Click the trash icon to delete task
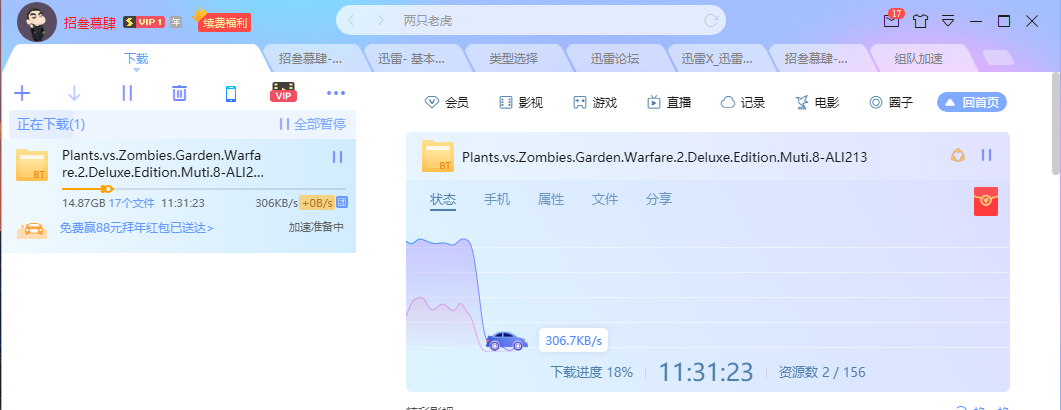Screen dimensions: 1061x410 pyautogui.click(x=179, y=93)
